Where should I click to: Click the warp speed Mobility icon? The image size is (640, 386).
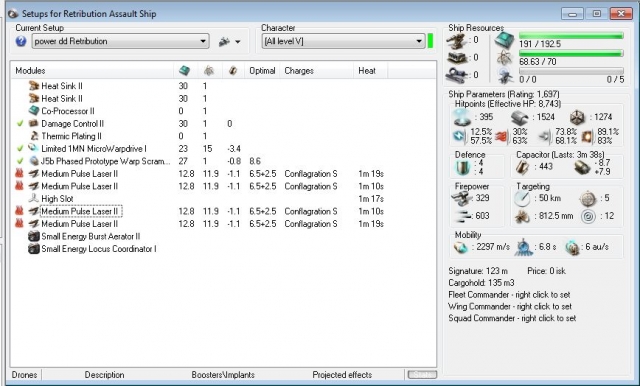tap(572, 247)
